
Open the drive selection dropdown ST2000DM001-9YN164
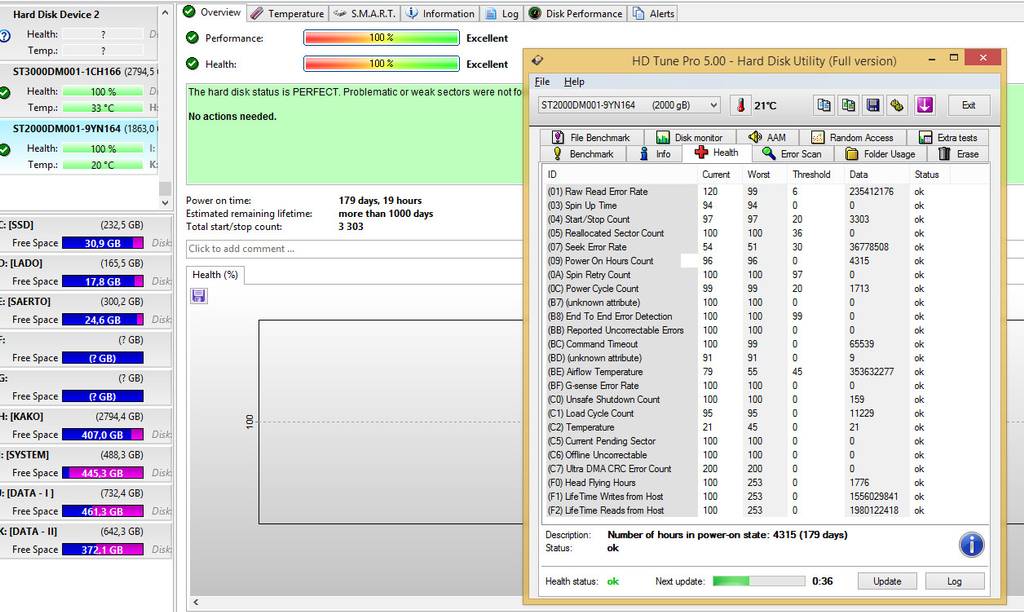(x=629, y=105)
